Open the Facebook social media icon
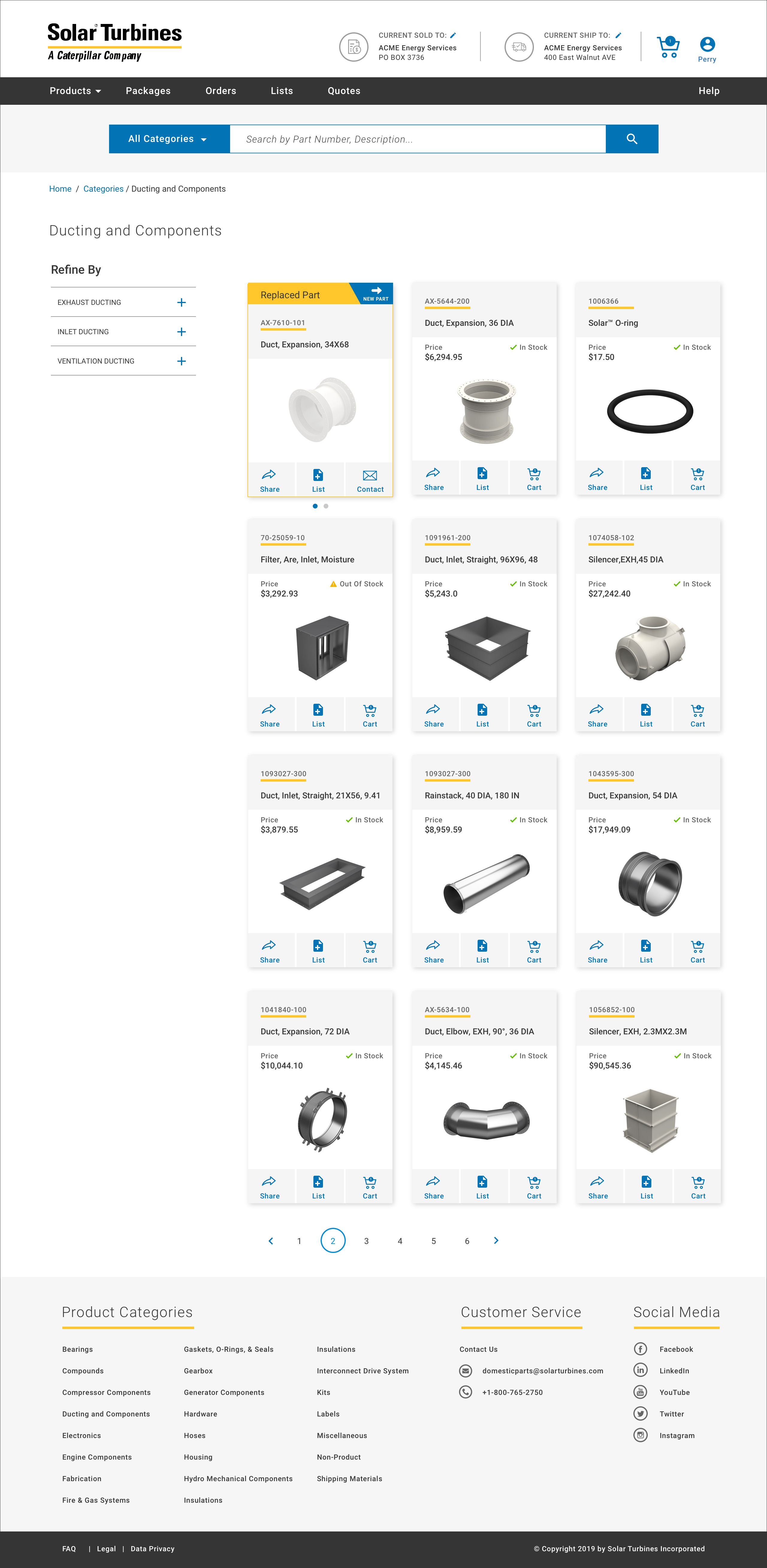 point(640,1349)
